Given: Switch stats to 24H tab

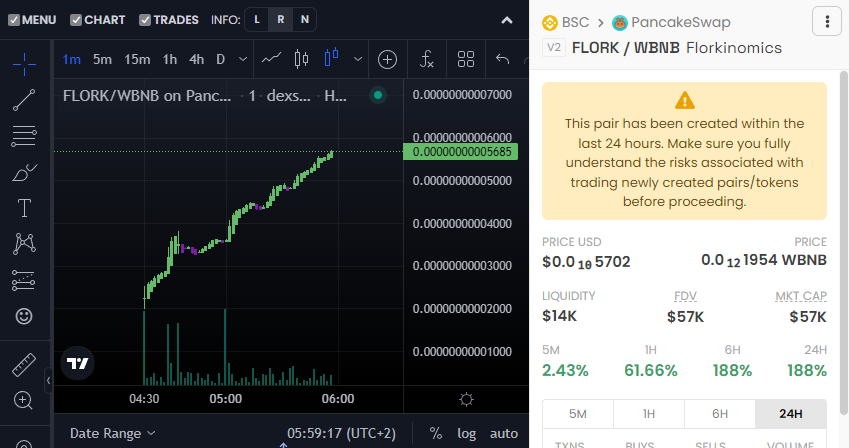Looking at the screenshot, I should pos(791,414).
